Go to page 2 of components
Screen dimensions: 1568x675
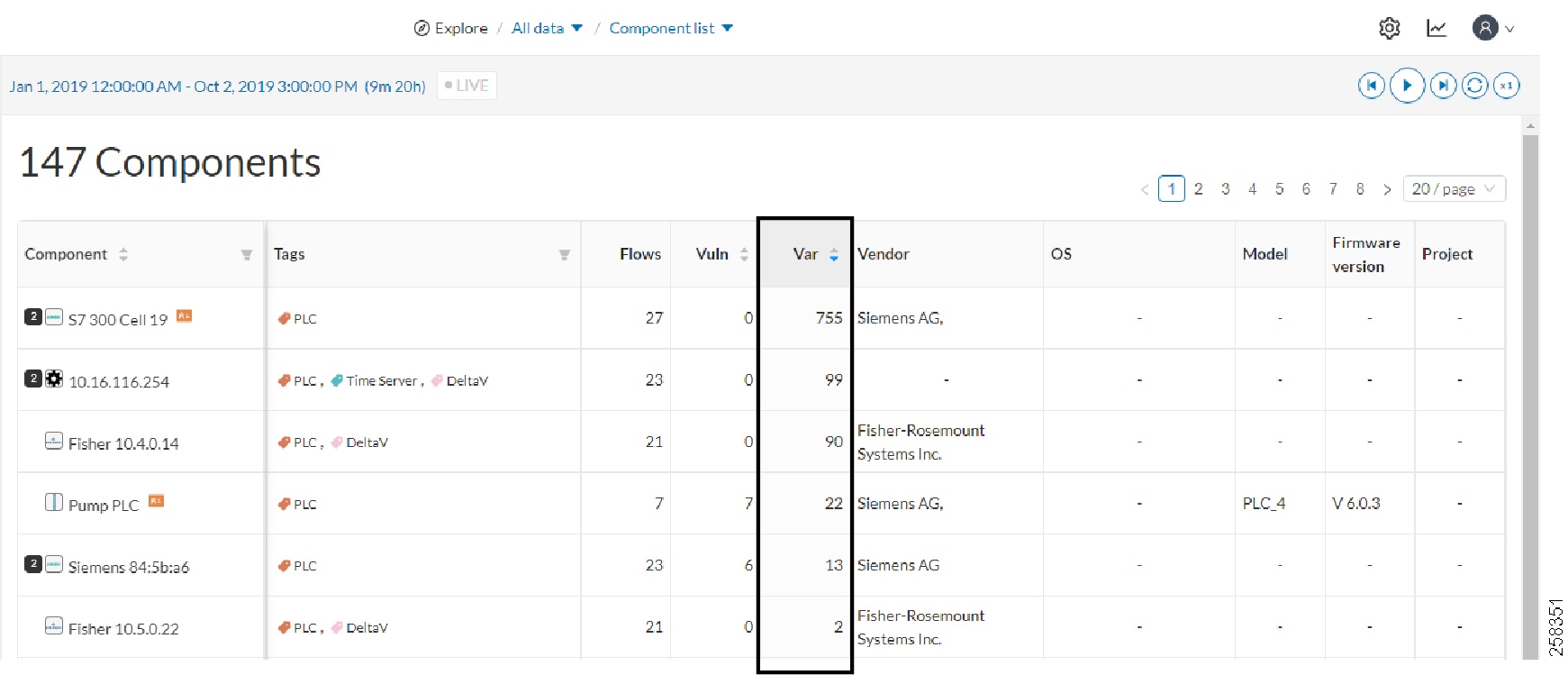(1198, 189)
